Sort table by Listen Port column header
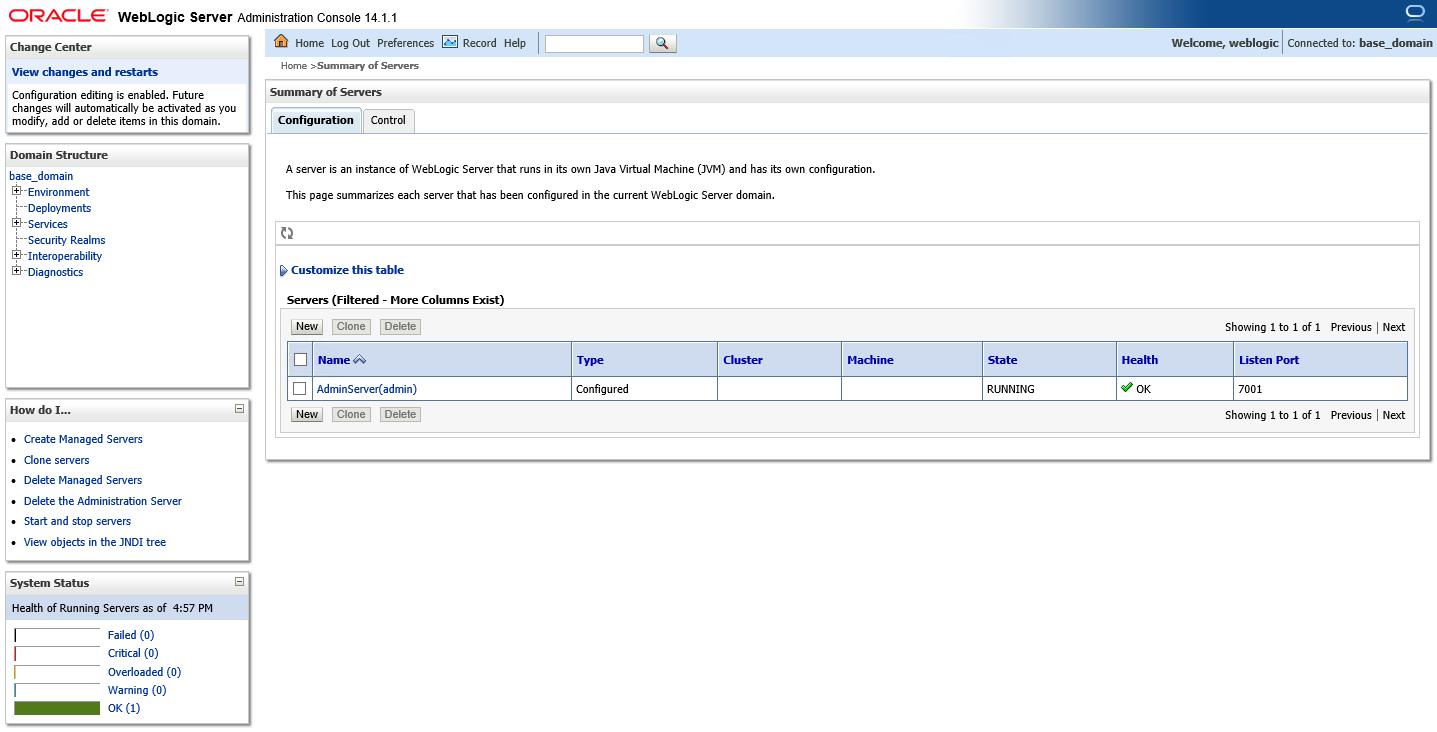This screenshot has height=732, width=1437. click(x=1269, y=360)
